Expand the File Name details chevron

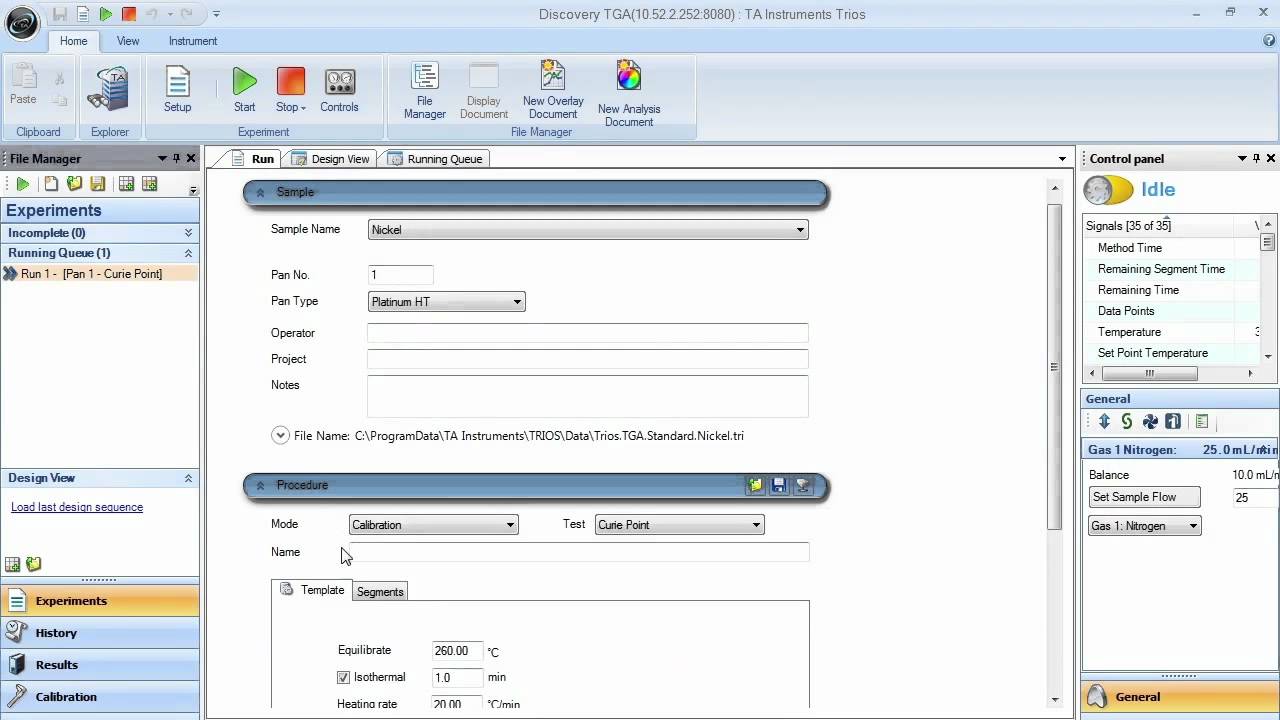click(280, 436)
